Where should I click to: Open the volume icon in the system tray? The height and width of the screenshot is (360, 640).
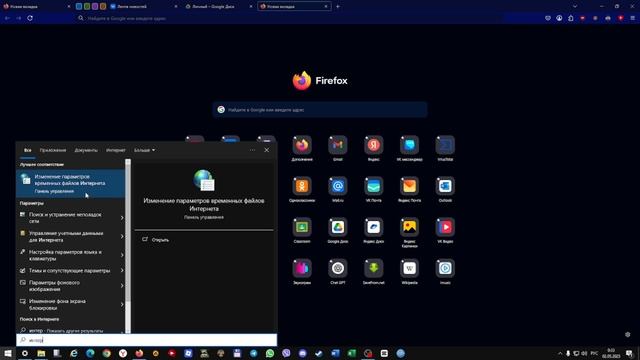point(584,353)
